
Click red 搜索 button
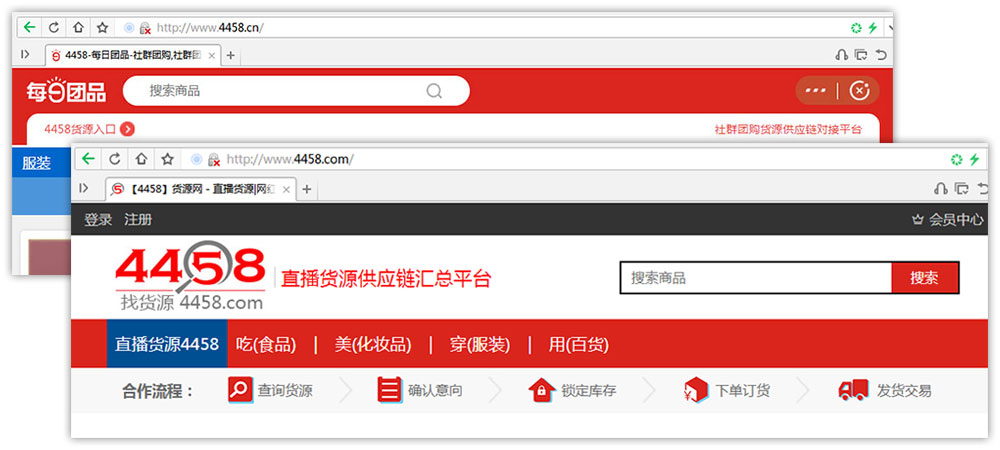click(924, 278)
